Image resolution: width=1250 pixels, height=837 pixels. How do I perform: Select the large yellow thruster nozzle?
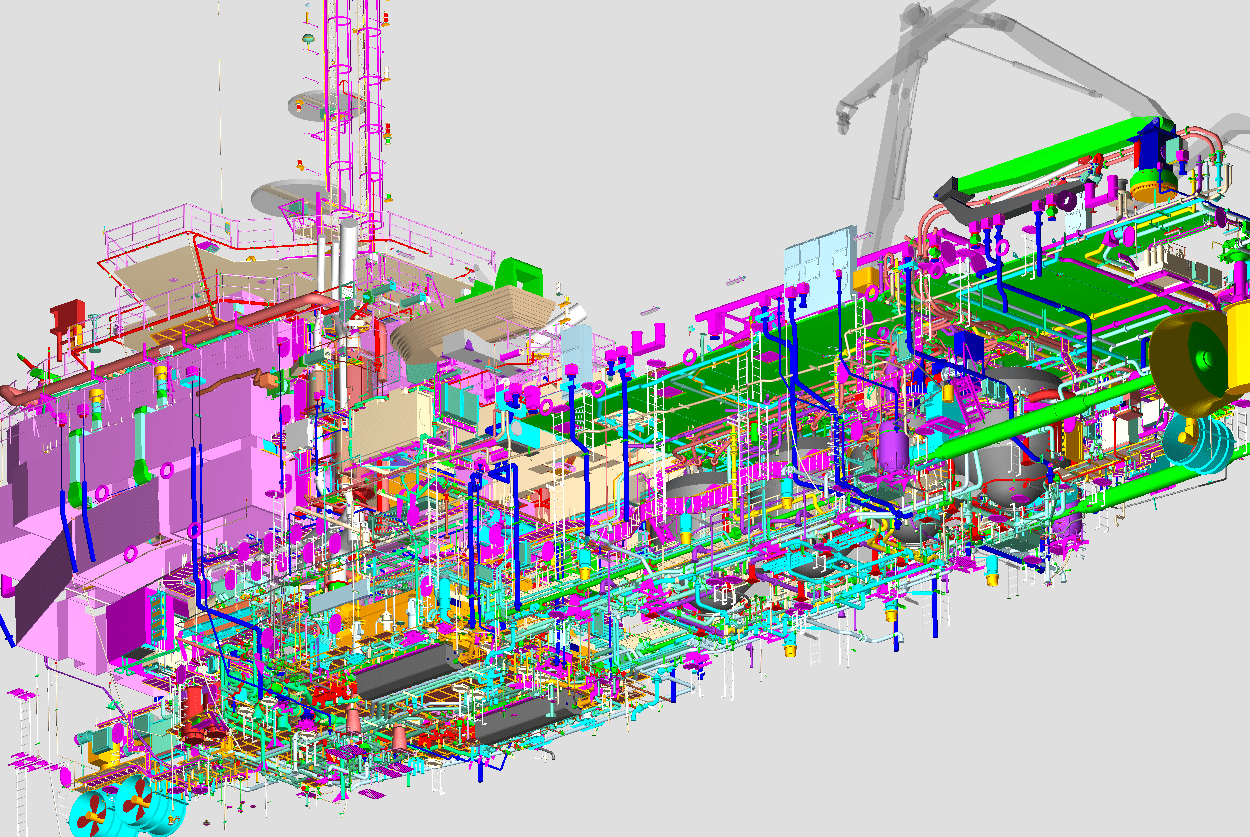click(1197, 360)
